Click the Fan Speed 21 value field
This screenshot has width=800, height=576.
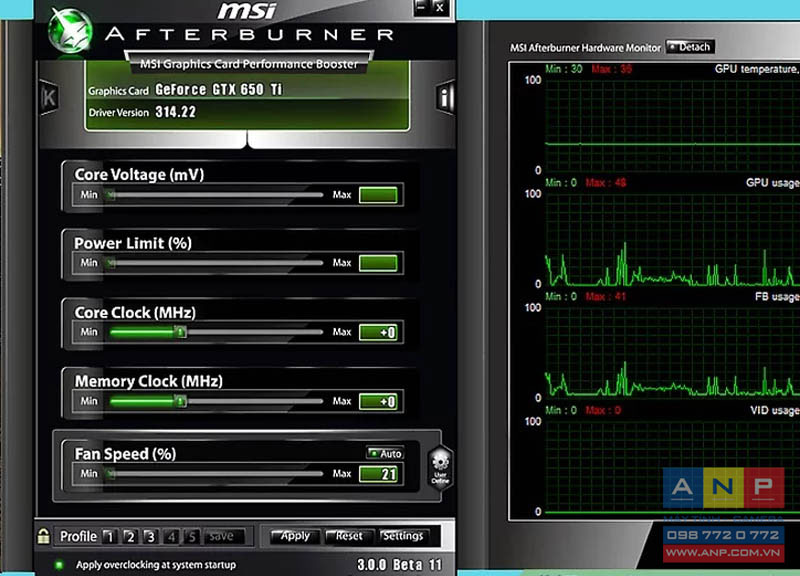click(x=378, y=474)
